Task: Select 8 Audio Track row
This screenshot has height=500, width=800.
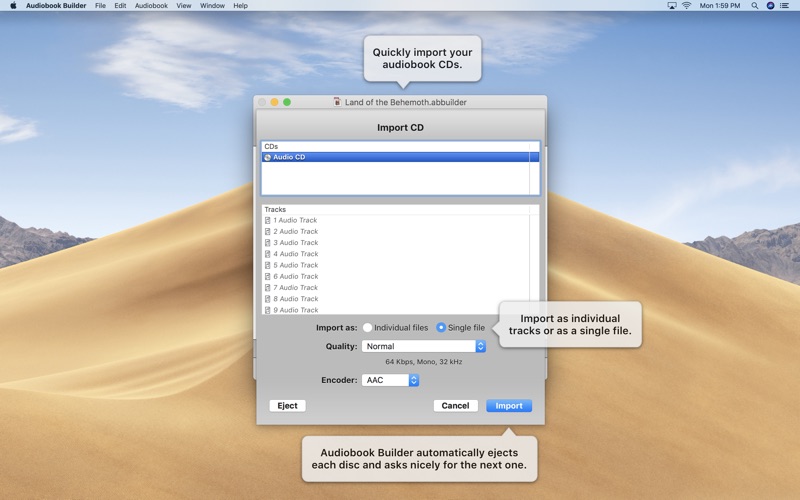Action: point(401,298)
